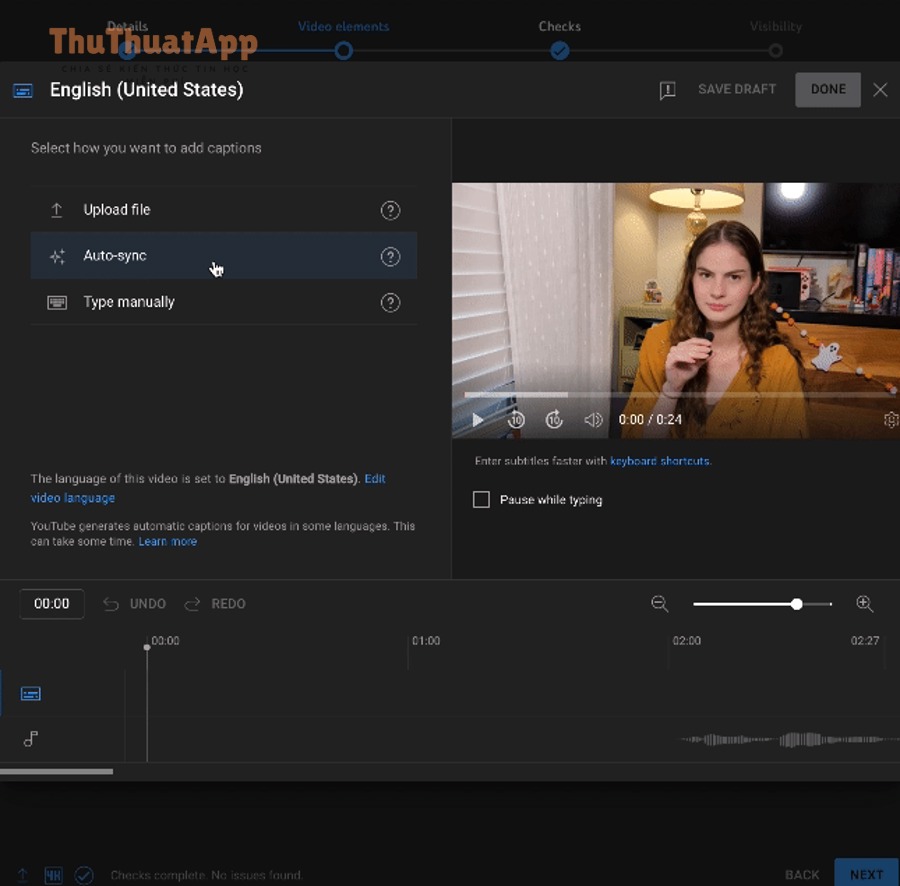
Task: Click the 02:00 timeline ruler label
Action: [x=686, y=641]
